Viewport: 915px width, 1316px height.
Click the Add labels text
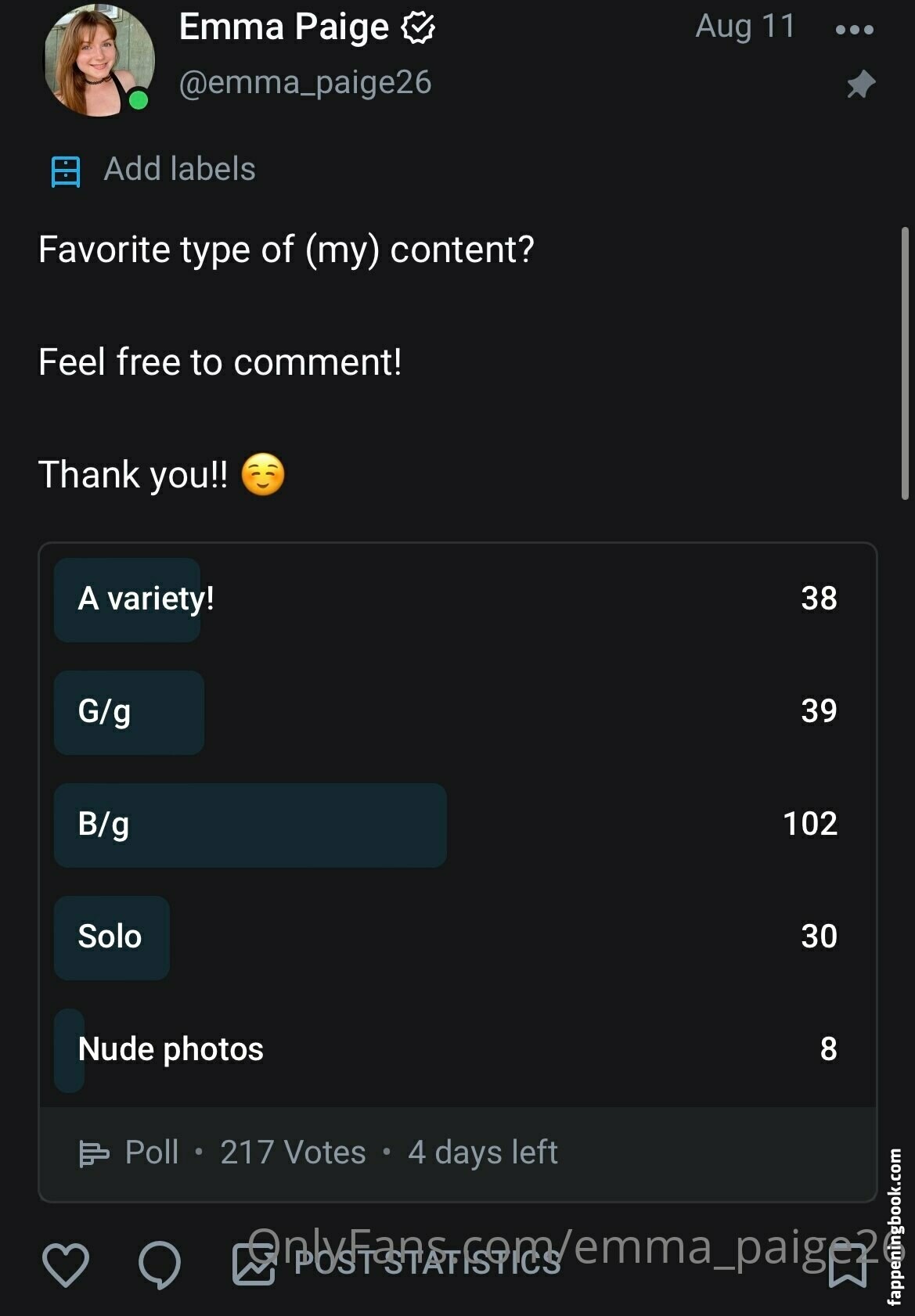click(179, 169)
